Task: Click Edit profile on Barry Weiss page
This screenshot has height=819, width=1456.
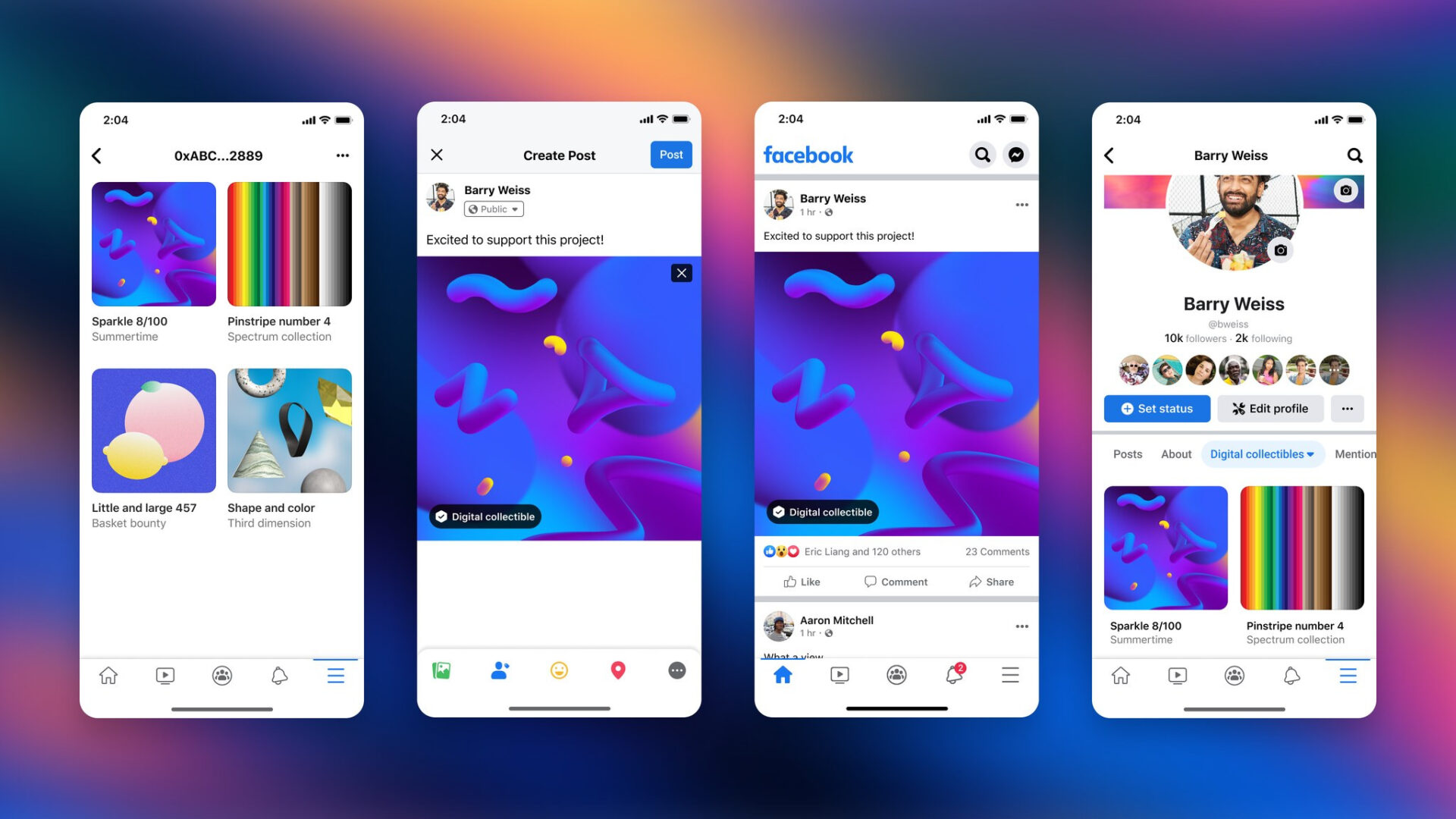Action: coord(1272,408)
